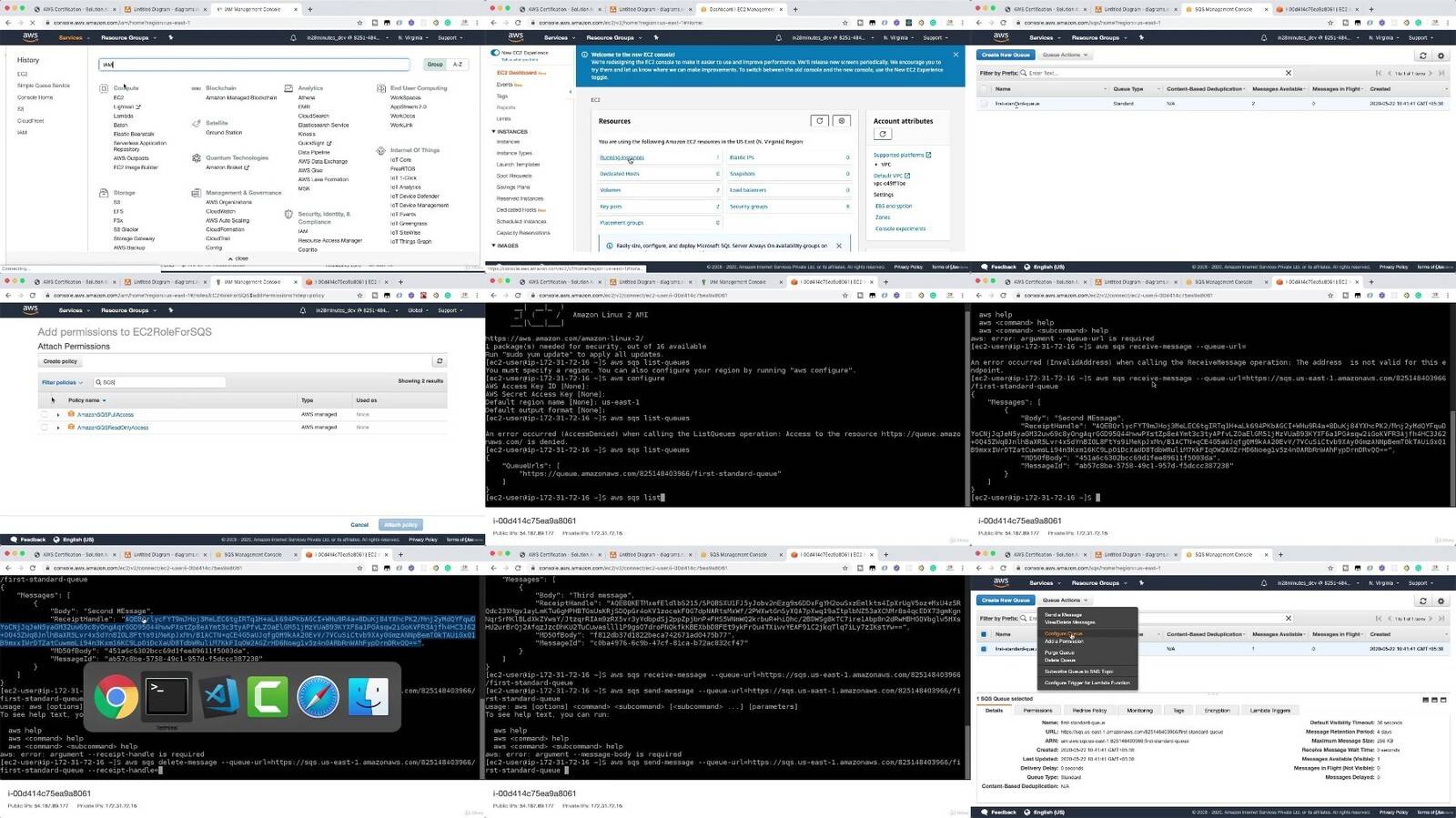Open the Monitoring tab in SQS details

click(1139, 711)
